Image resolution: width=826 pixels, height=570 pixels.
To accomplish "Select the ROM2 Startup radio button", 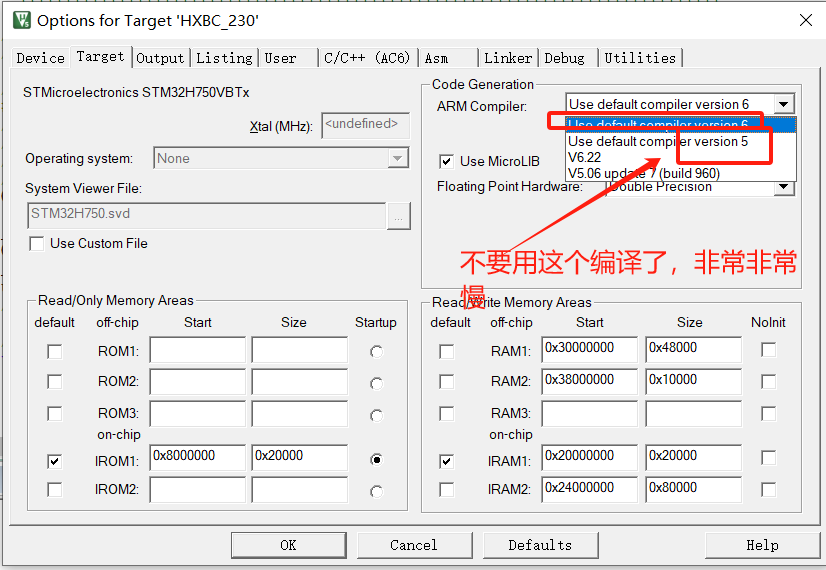I will click(376, 384).
